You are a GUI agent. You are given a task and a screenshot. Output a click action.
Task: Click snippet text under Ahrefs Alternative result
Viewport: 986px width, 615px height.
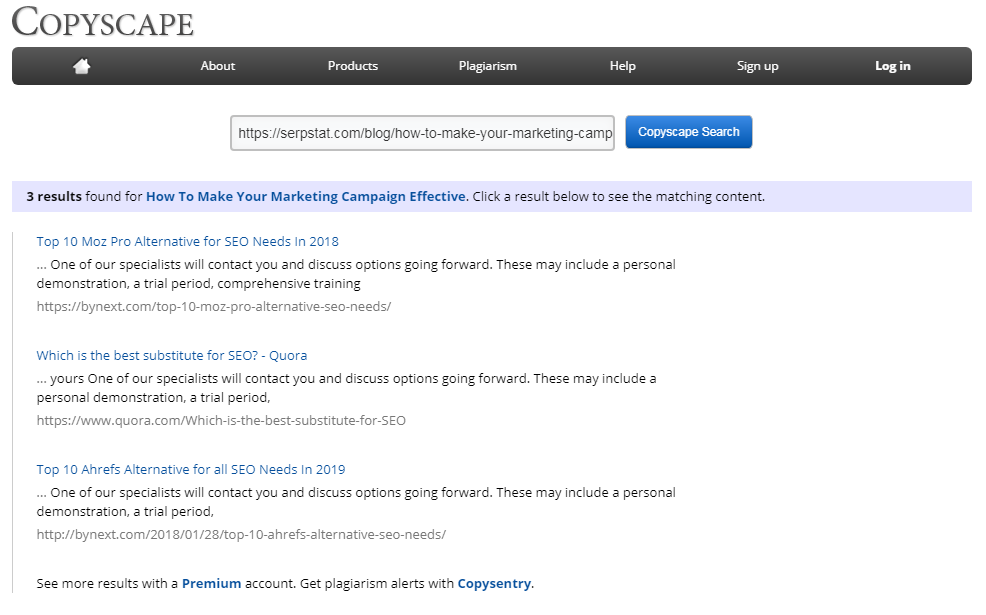coord(356,502)
